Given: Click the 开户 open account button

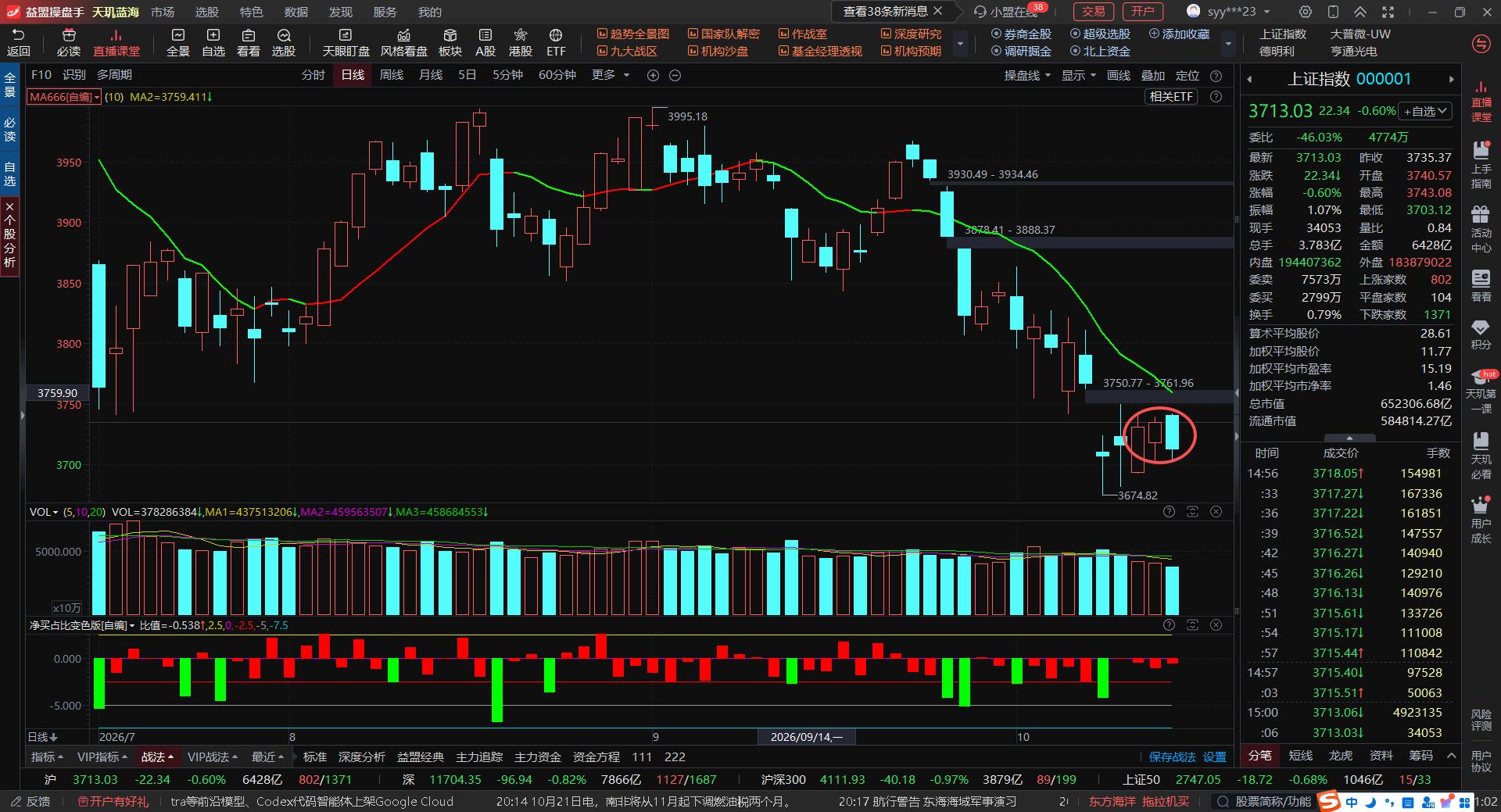Looking at the screenshot, I should point(1142,11).
